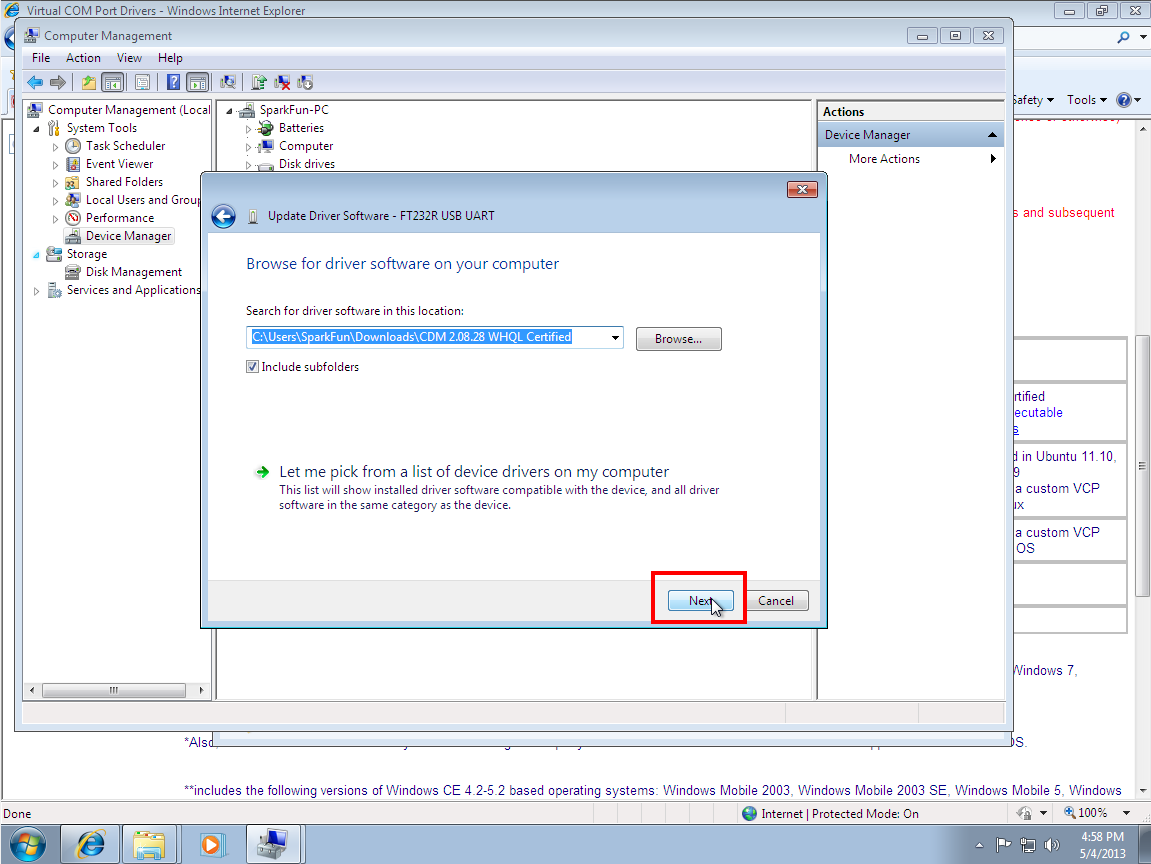The width and height of the screenshot is (1151, 864).
Task: Click the update driver software toolbar icon
Action: 258,82
